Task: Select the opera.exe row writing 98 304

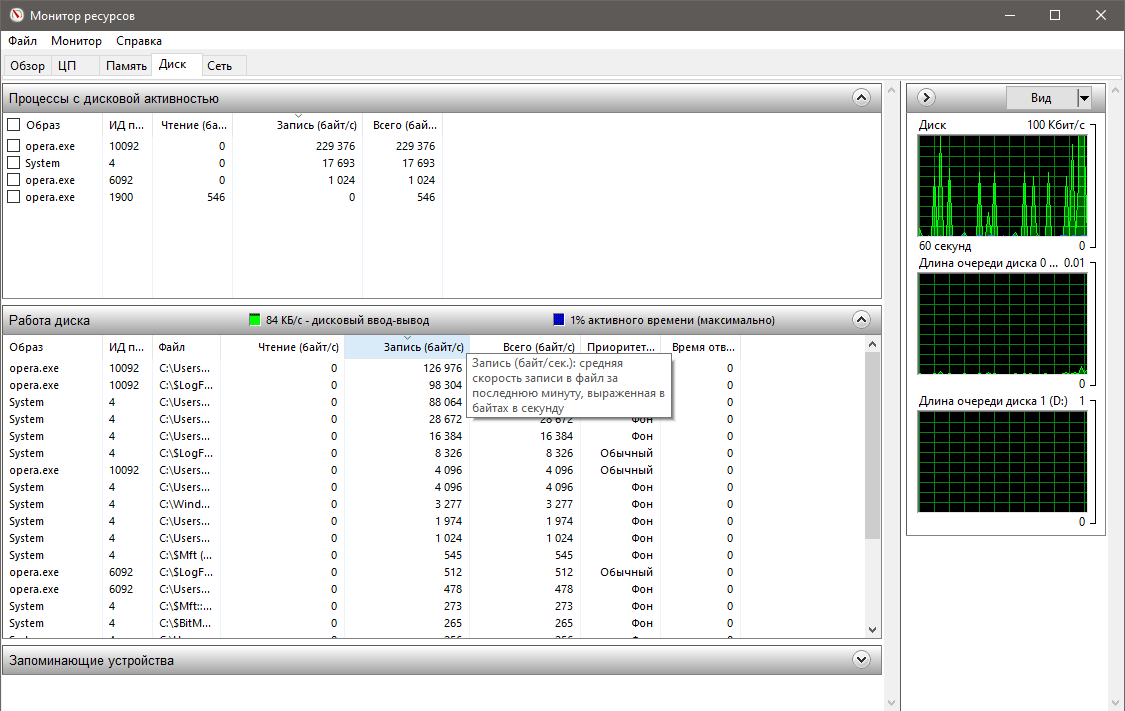Action: coord(372,385)
